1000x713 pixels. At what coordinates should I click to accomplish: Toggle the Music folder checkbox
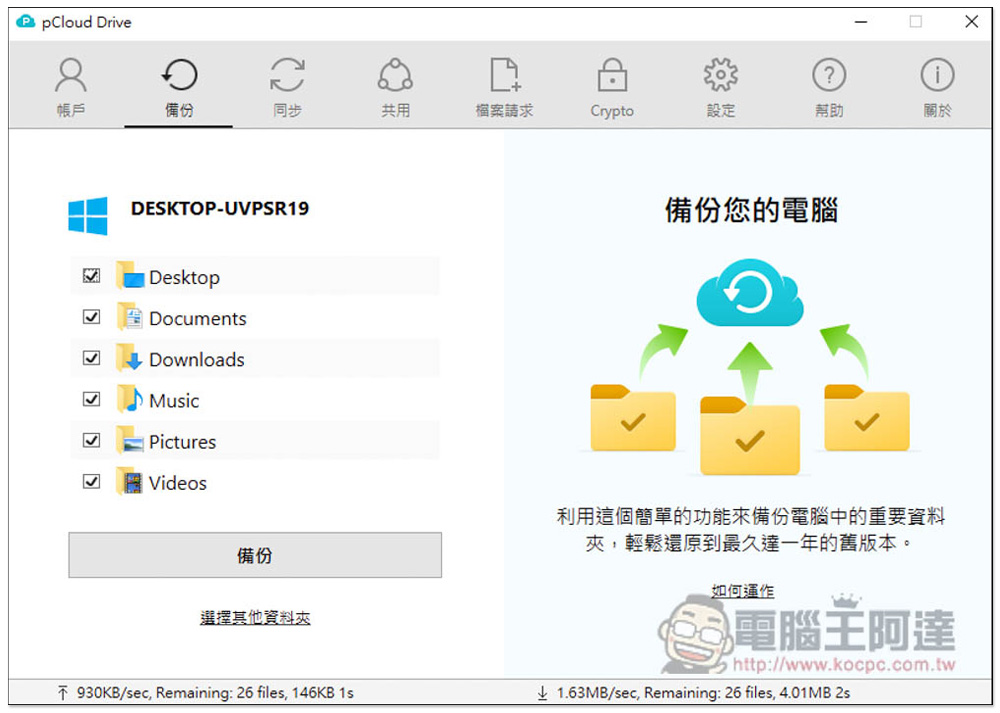(92, 399)
